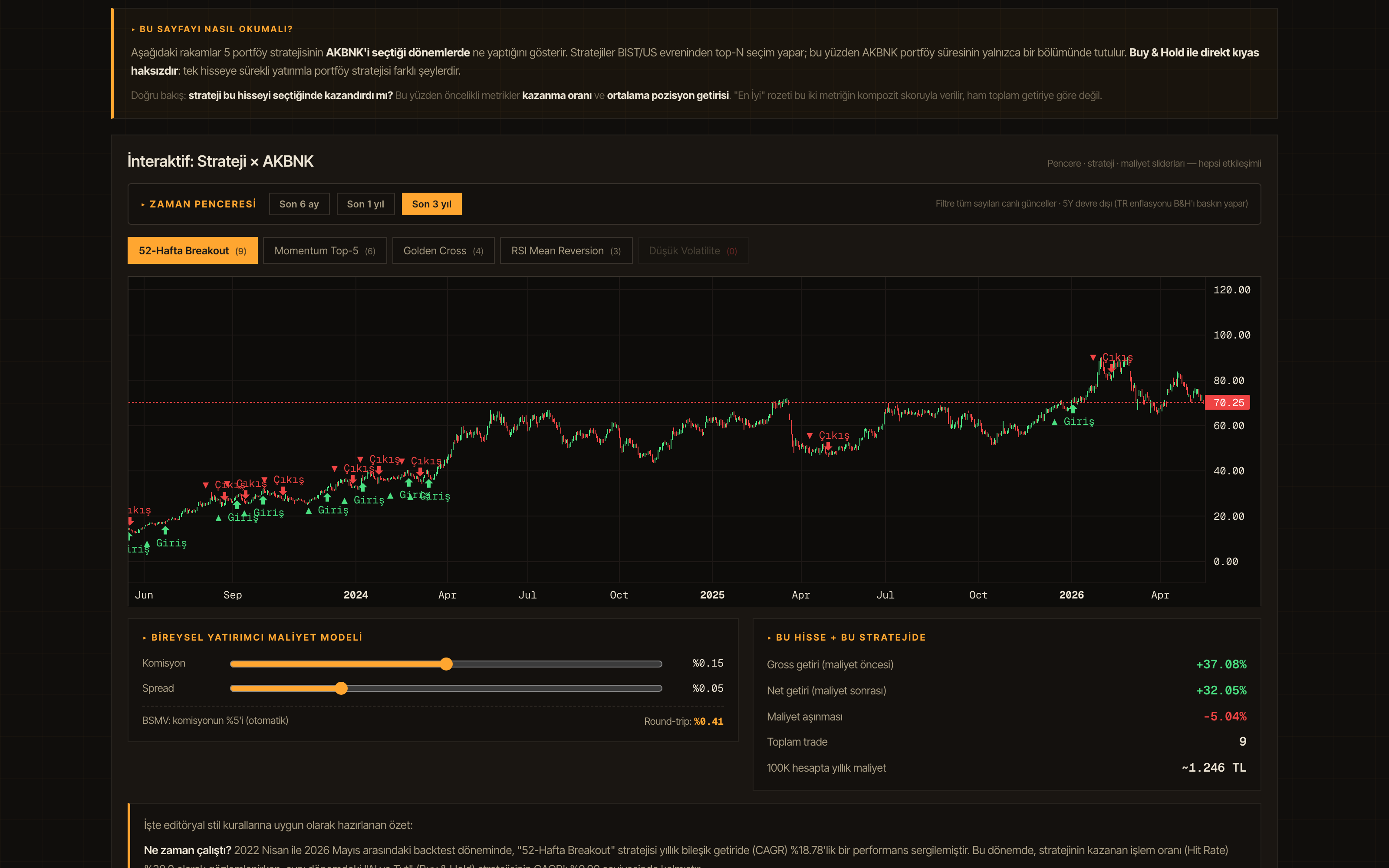Screen dimensions: 1389x868
Task: Click the Gross getiri value +37.08%
Action: 1221,664
